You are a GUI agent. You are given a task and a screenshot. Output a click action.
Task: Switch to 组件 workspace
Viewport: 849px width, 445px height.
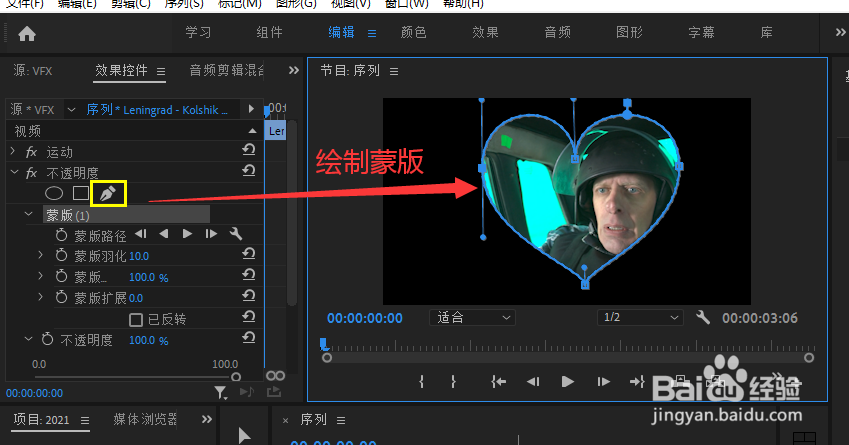pyautogui.click(x=270, y=32)
